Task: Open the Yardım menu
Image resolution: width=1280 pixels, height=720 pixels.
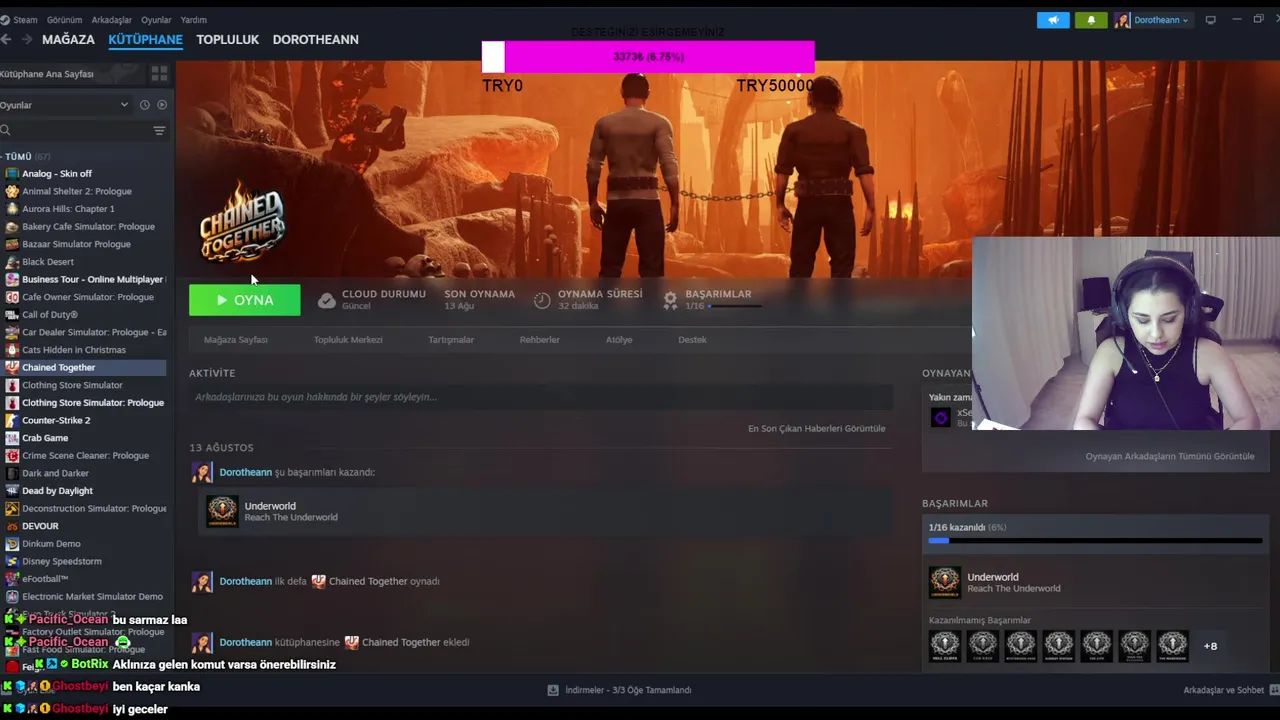Action: click(x=193, y=20)
